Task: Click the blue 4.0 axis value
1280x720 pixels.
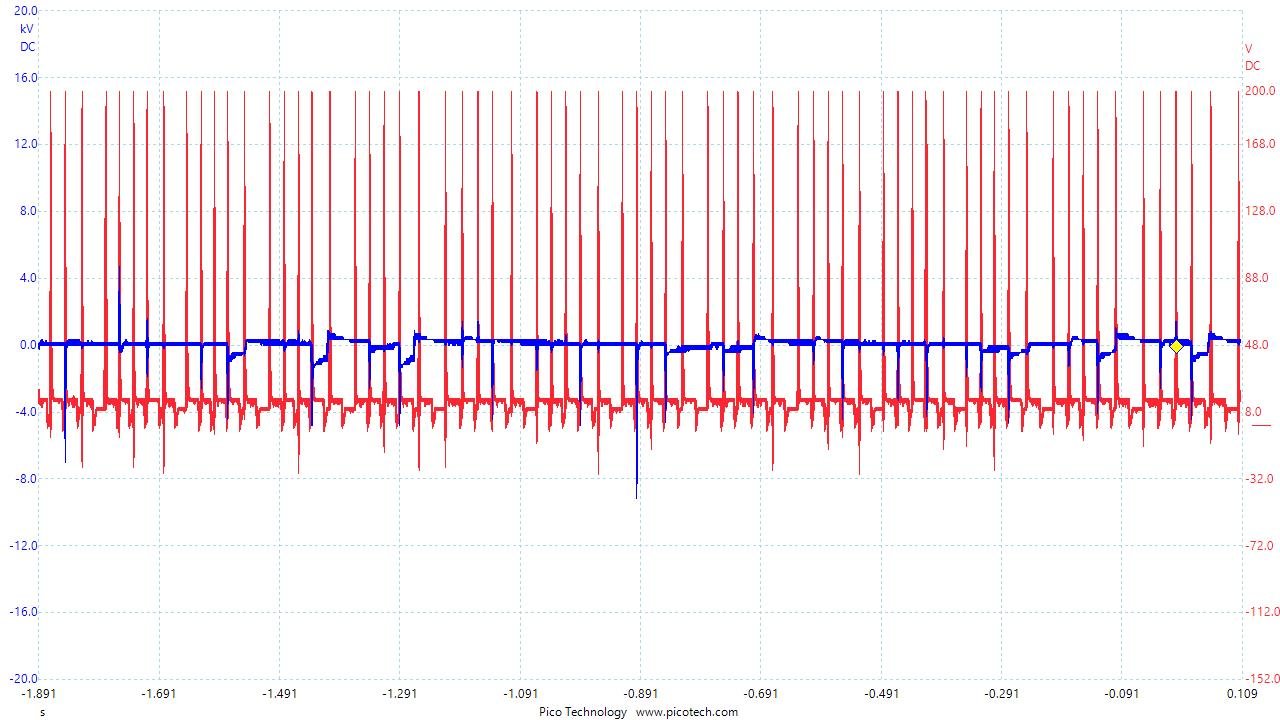Action: [x=28, y=278]
